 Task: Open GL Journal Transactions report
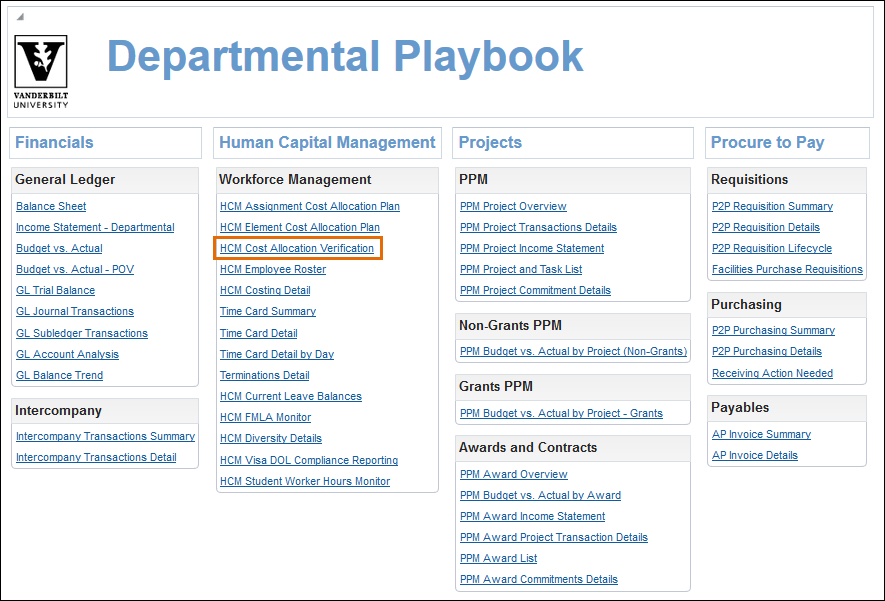pyautogui.click(x=75, y=311)
